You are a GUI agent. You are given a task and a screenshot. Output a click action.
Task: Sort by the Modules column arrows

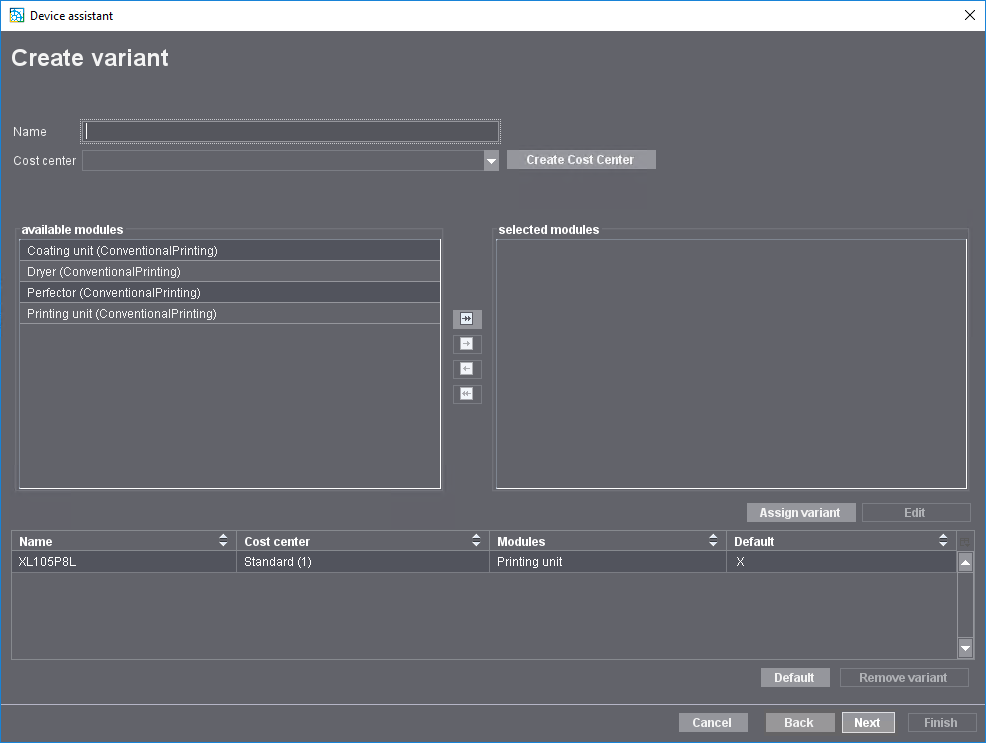pos(712,540)
